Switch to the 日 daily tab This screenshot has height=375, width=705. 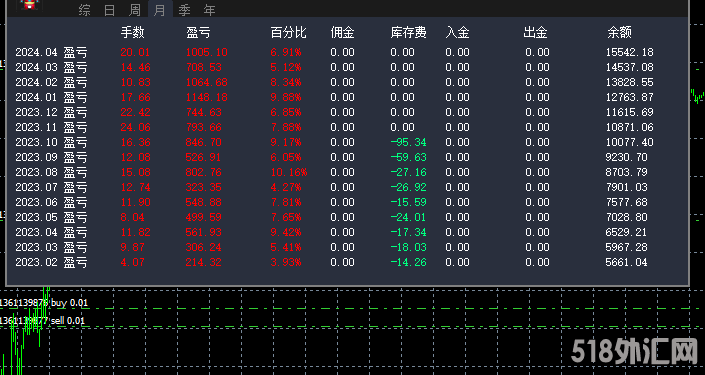coord(109,10)
